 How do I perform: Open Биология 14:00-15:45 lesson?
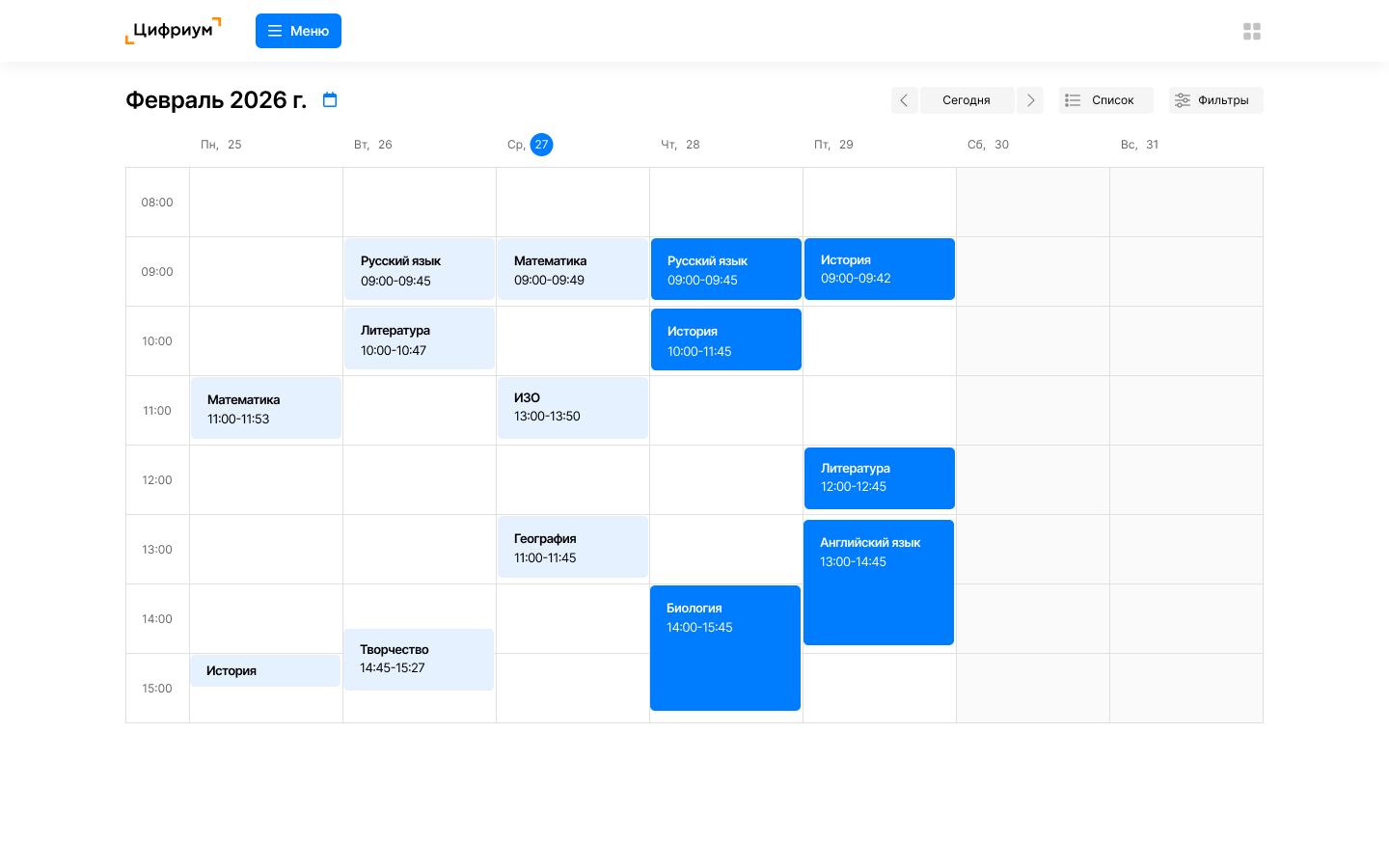tap(725, 647)
